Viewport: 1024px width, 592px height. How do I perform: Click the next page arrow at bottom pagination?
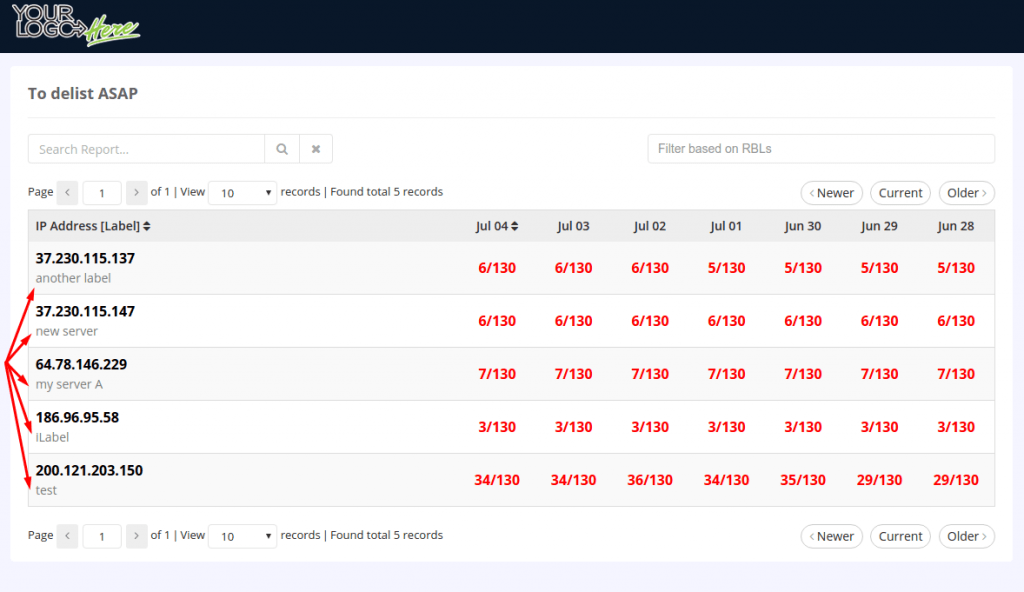tap(136, 536)
